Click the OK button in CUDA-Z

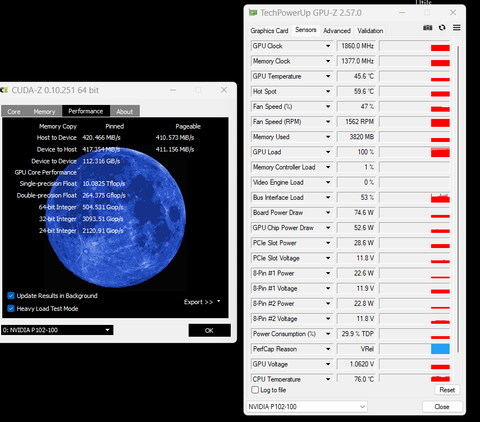209,330
